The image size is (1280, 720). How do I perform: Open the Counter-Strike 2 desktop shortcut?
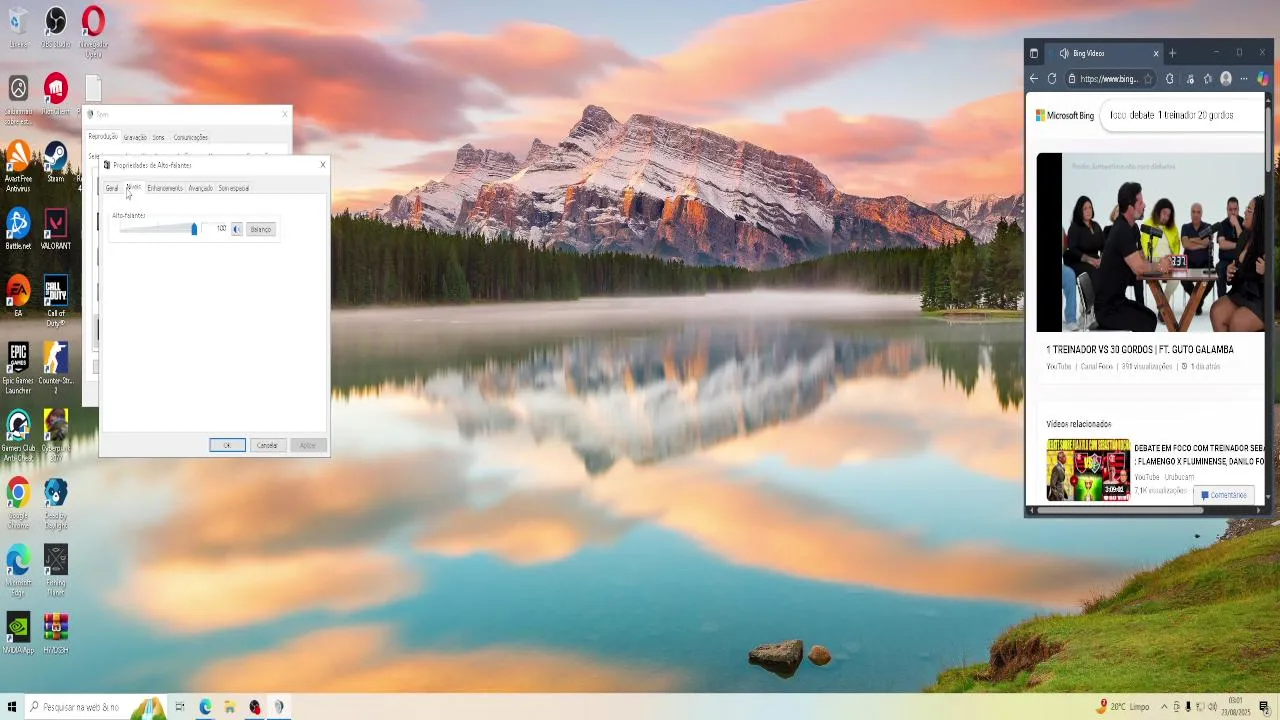pyautogui.click(x=55, y=368)
